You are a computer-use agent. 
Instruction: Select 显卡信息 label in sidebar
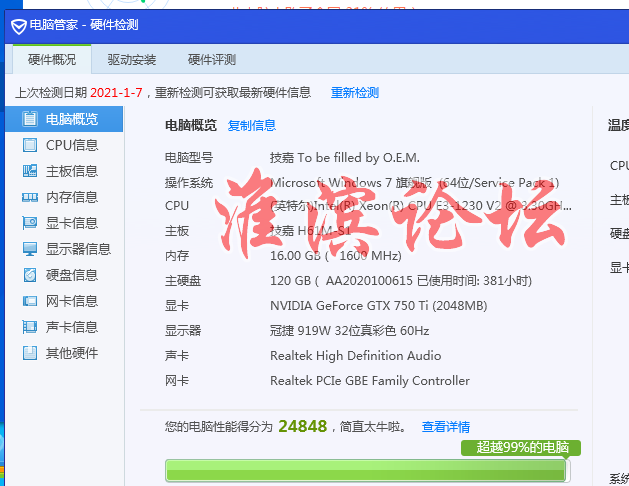tap(72, 223)
